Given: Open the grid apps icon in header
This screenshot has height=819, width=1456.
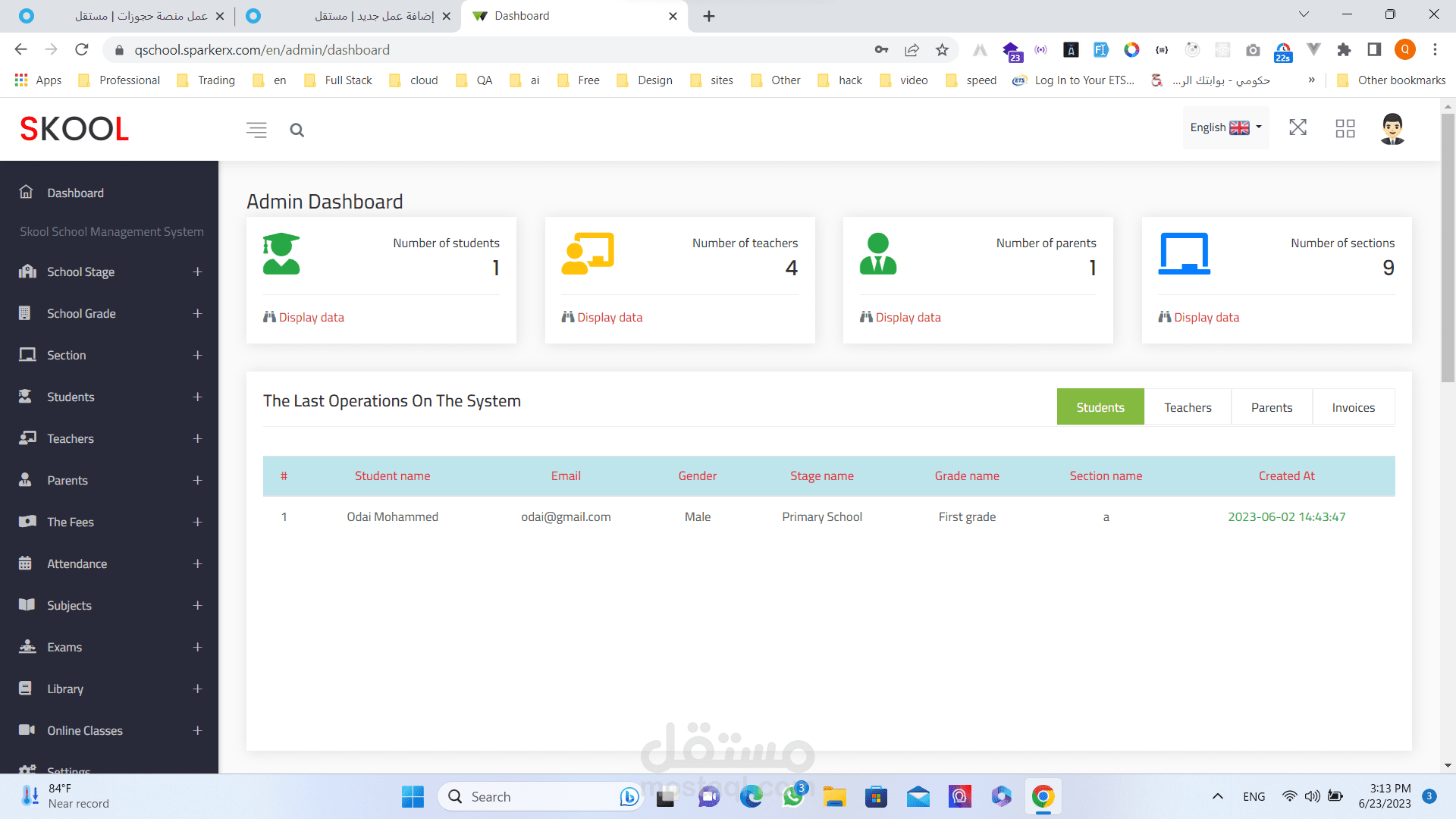Looking at the screenshot, I should 1345,128.
